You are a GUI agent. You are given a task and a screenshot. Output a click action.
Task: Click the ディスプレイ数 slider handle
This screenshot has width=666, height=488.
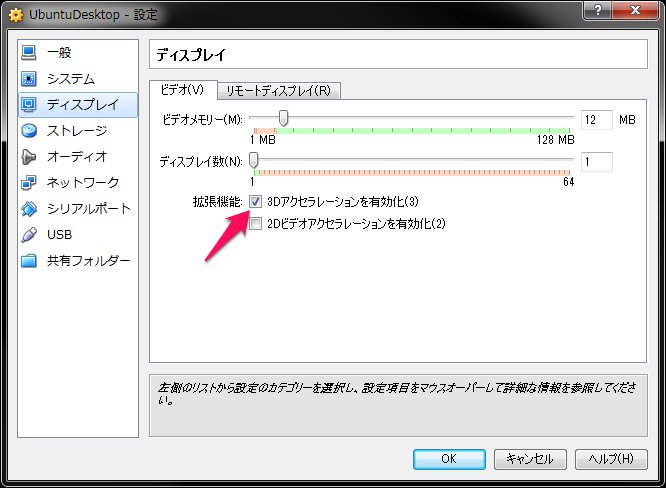pyautogui.click(x=254, y=160)
